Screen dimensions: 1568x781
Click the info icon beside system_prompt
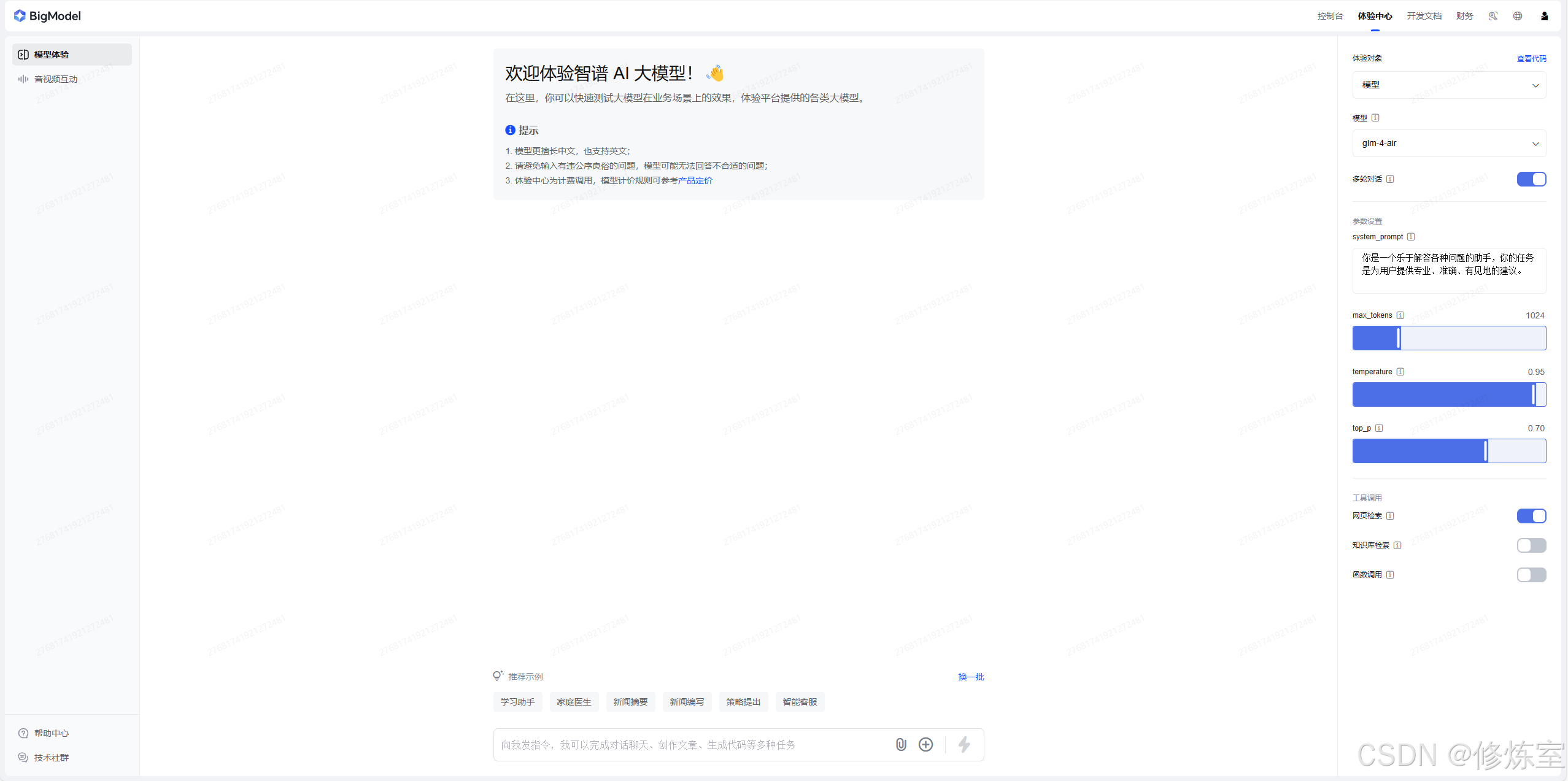coord(1411,237)
